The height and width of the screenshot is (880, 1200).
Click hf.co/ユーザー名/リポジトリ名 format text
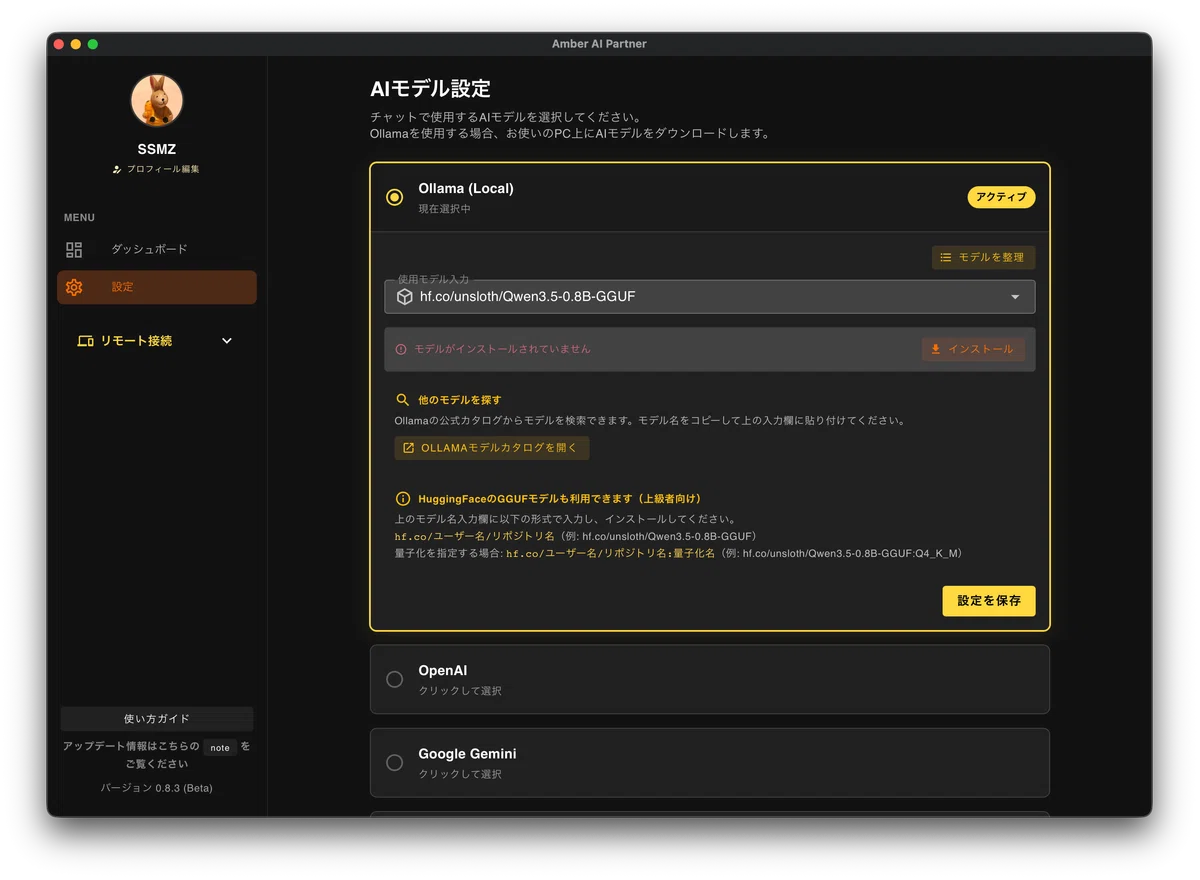(x=475, y=537)
